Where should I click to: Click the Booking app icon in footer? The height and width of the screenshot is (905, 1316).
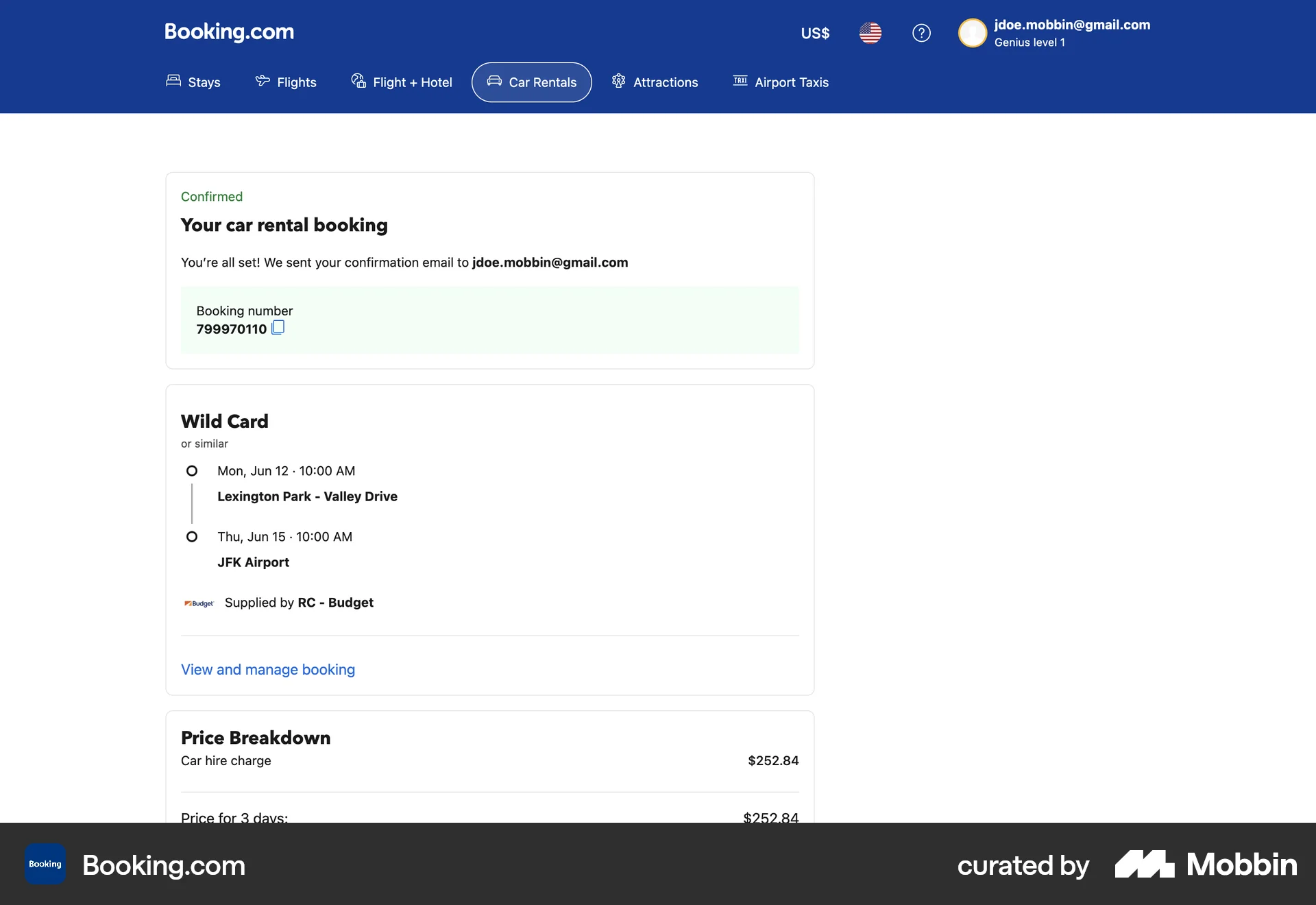click(x=44, y=865)
